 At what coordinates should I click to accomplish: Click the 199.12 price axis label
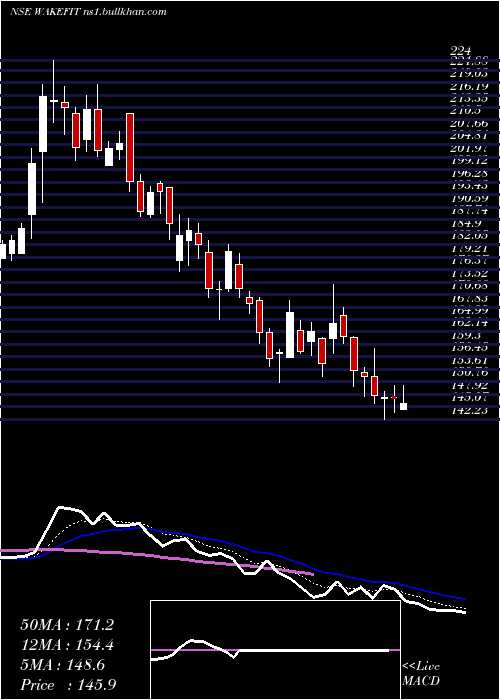click(469, 160)
